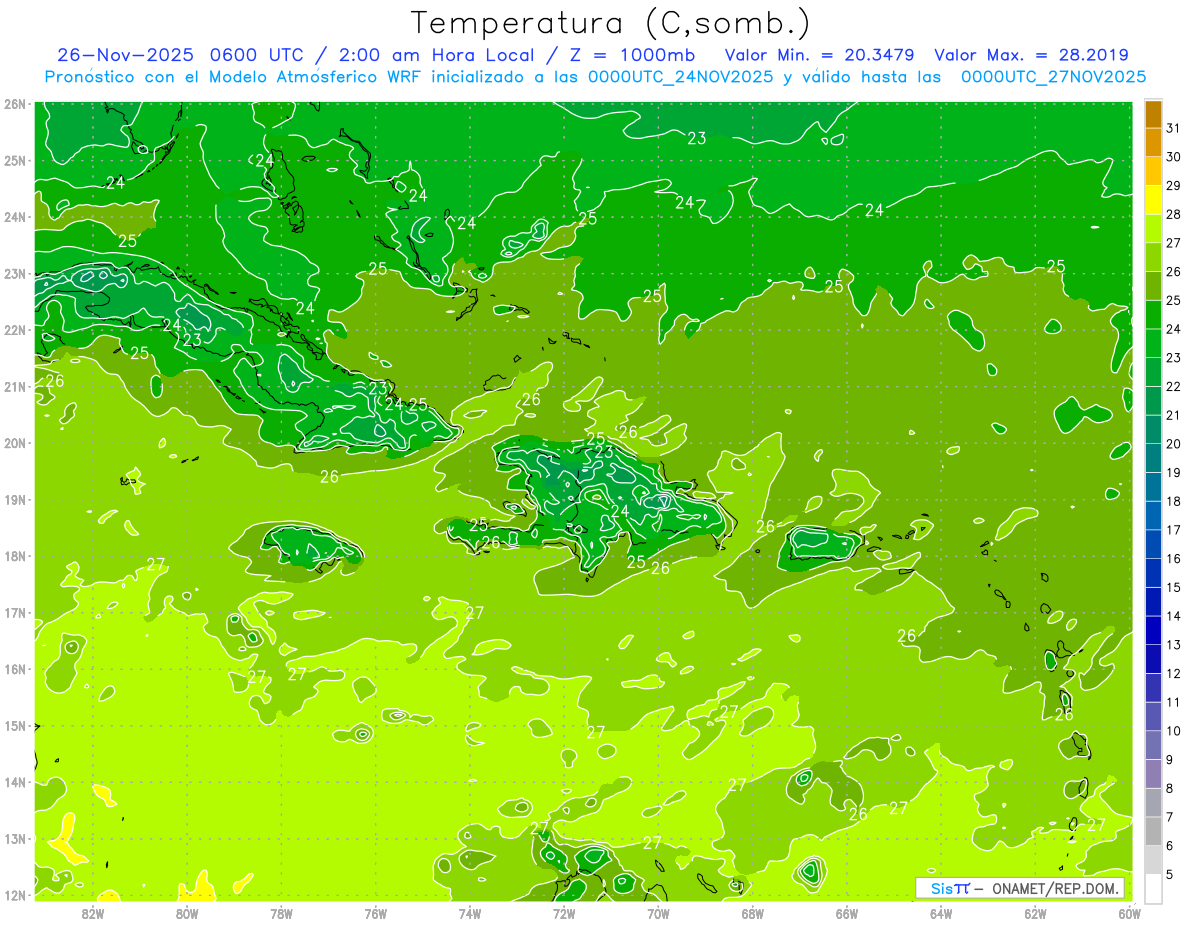Click legend scale number 14
The width and height of the screenshot is (1200, 927).
(1173, 616)
